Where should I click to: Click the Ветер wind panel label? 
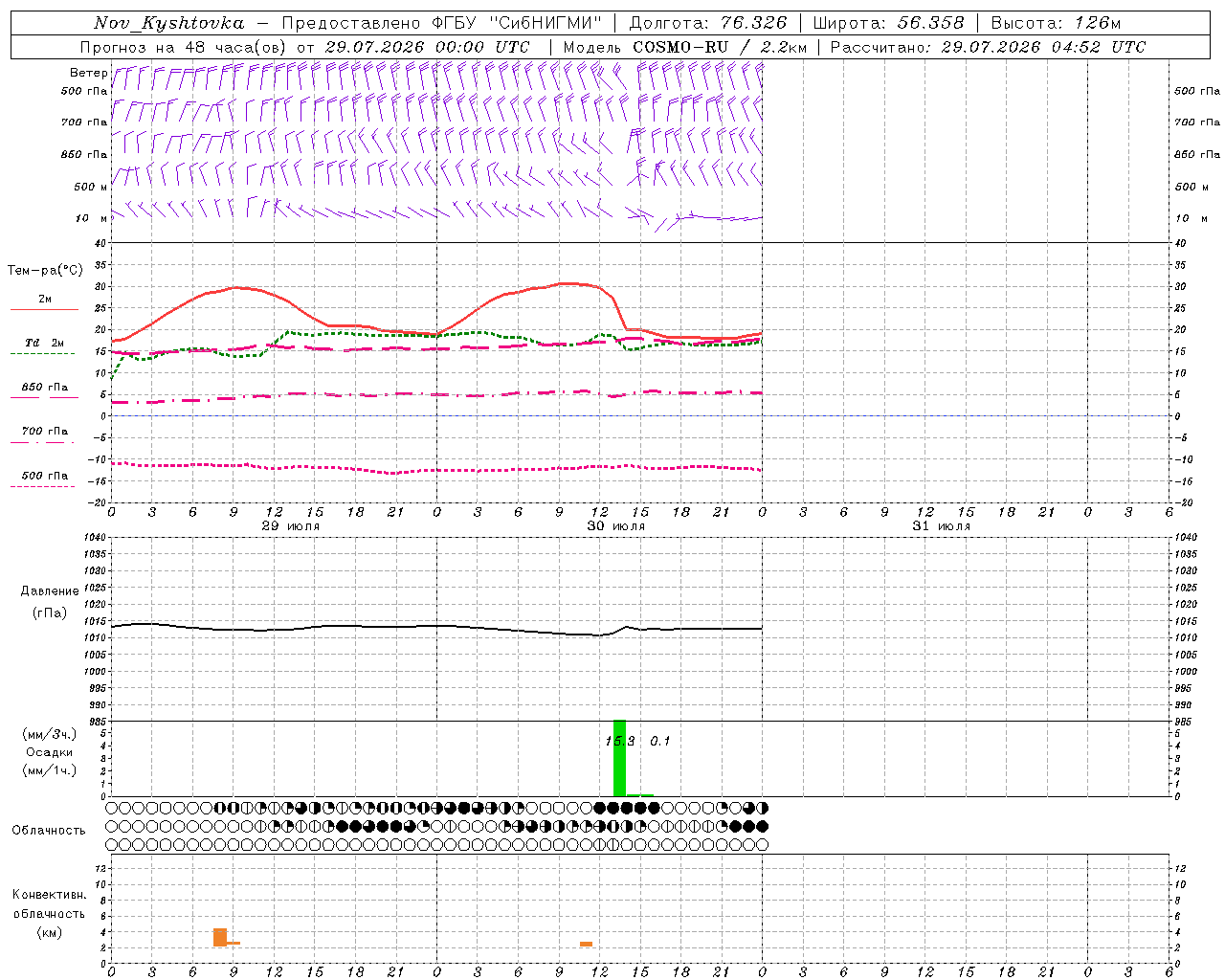(x=88, y=73)
